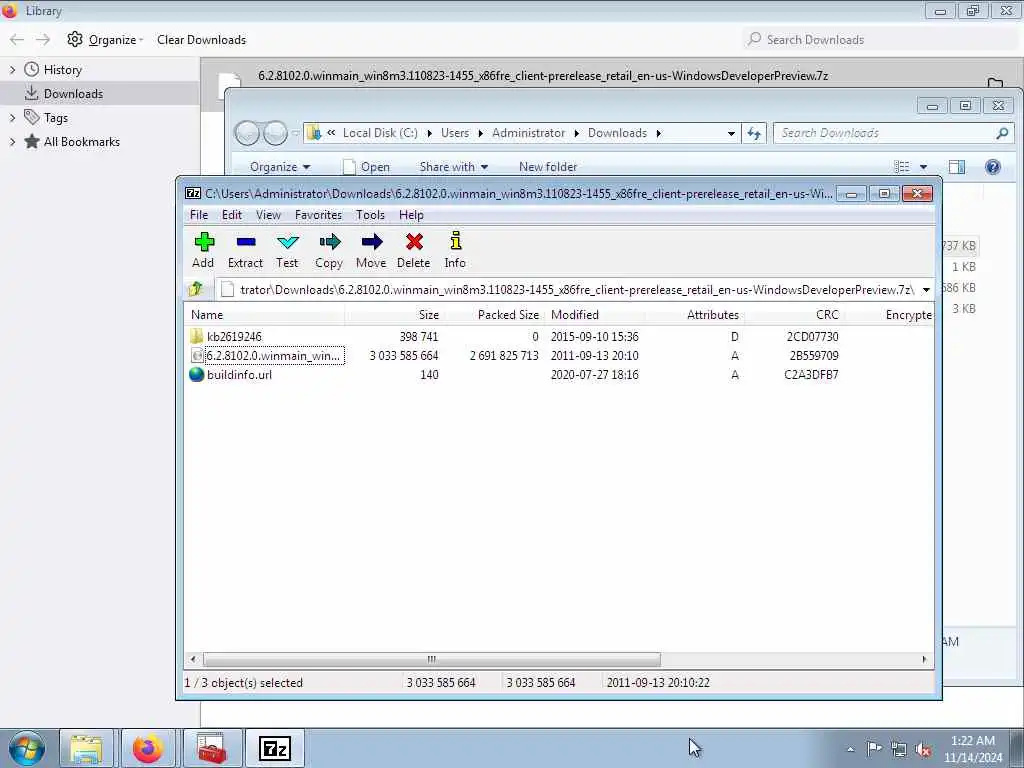1024x768 pixels.
Task: Open the 7-Zip Edit menu
Action: pyautogui.click(x=232, y=215)
